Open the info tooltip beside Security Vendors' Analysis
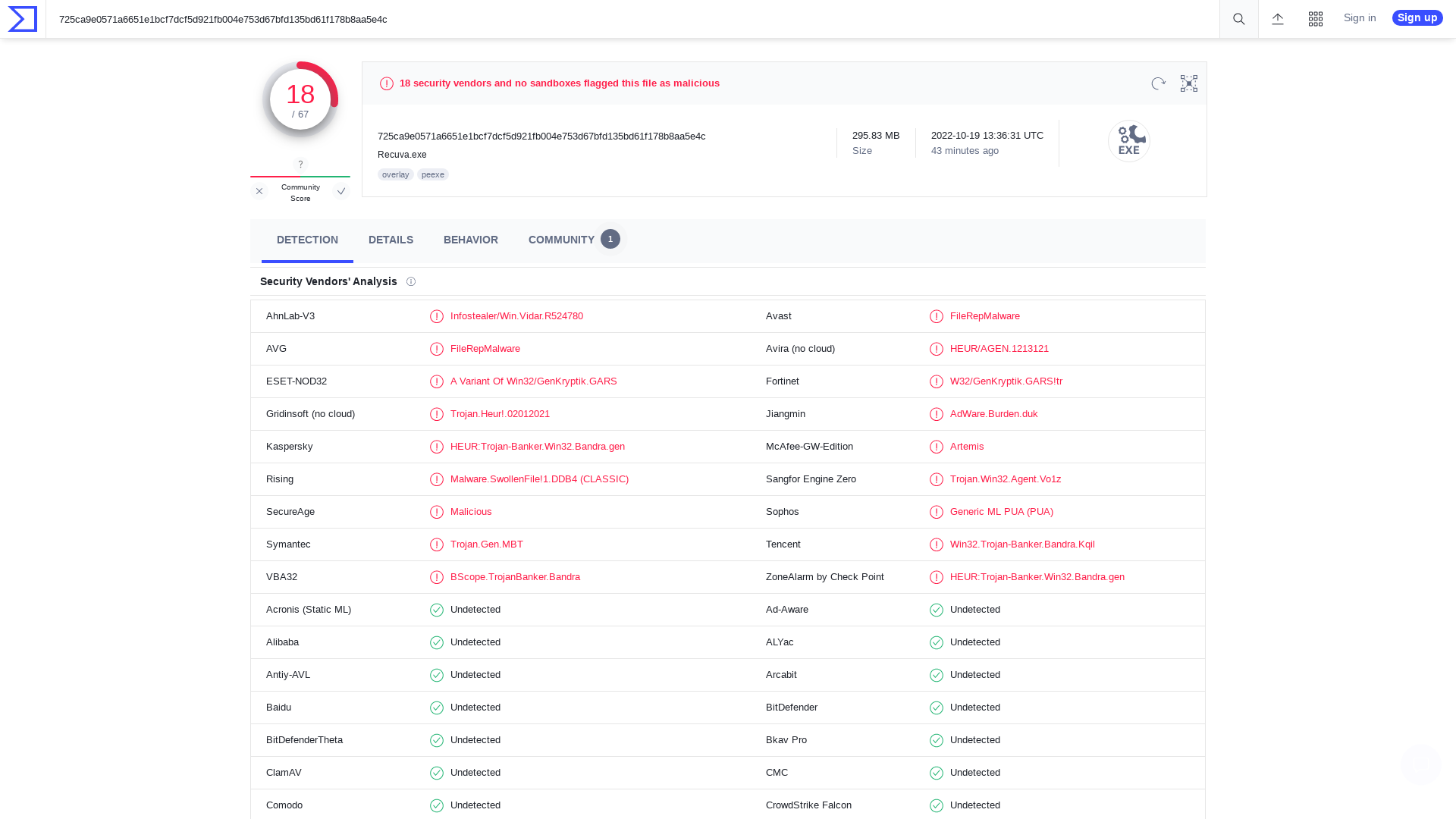The image size is (1456, 819). click(x=410, y=281)
